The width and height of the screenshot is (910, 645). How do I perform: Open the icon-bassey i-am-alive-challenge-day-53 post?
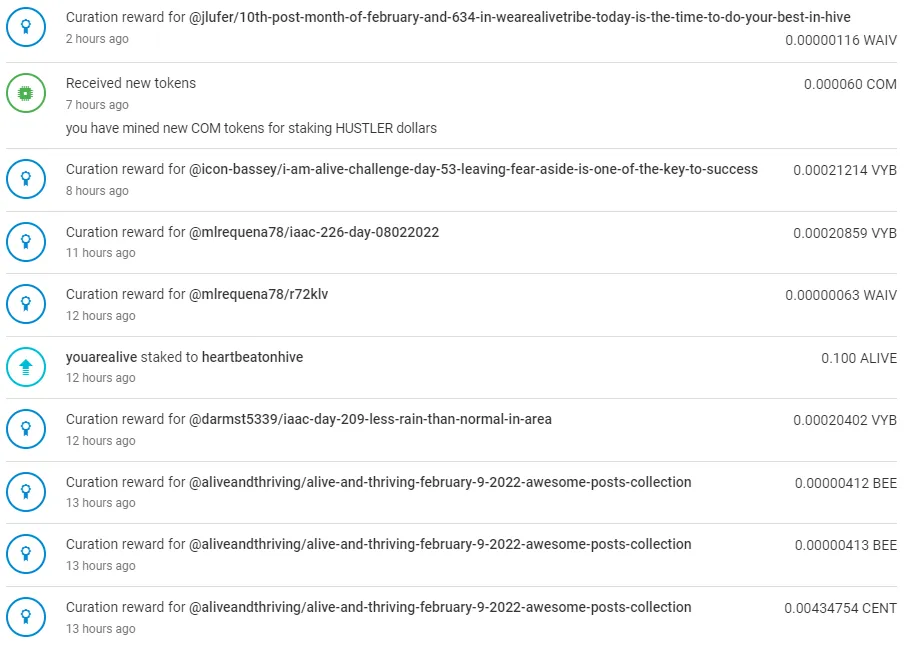(473, 169)
